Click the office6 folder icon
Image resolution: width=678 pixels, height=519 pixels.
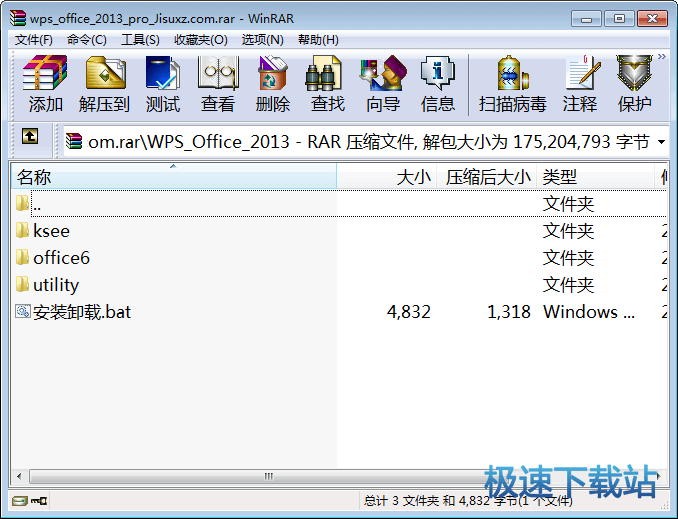22,257
